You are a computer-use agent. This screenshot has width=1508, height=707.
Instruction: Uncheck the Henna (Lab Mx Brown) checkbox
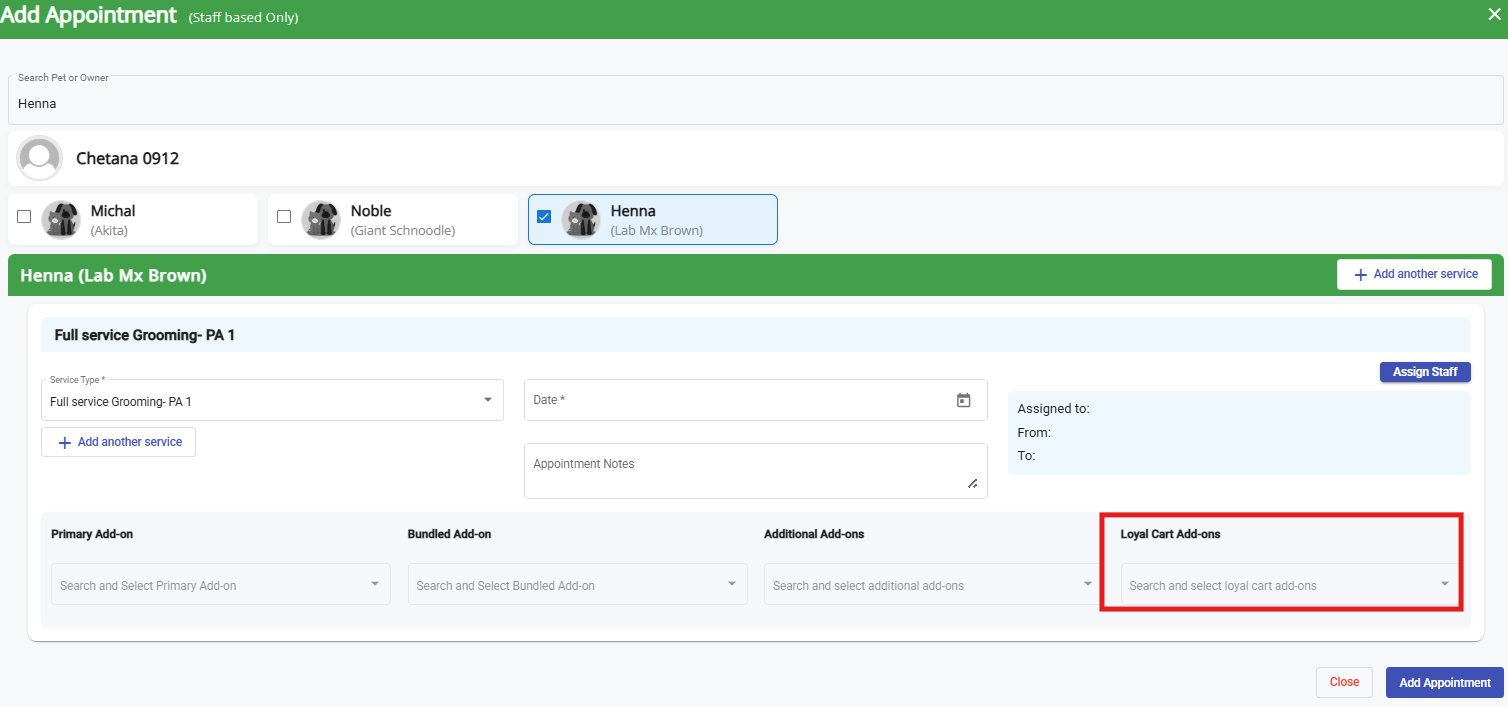pyautogui.click(x=544, y=216)
